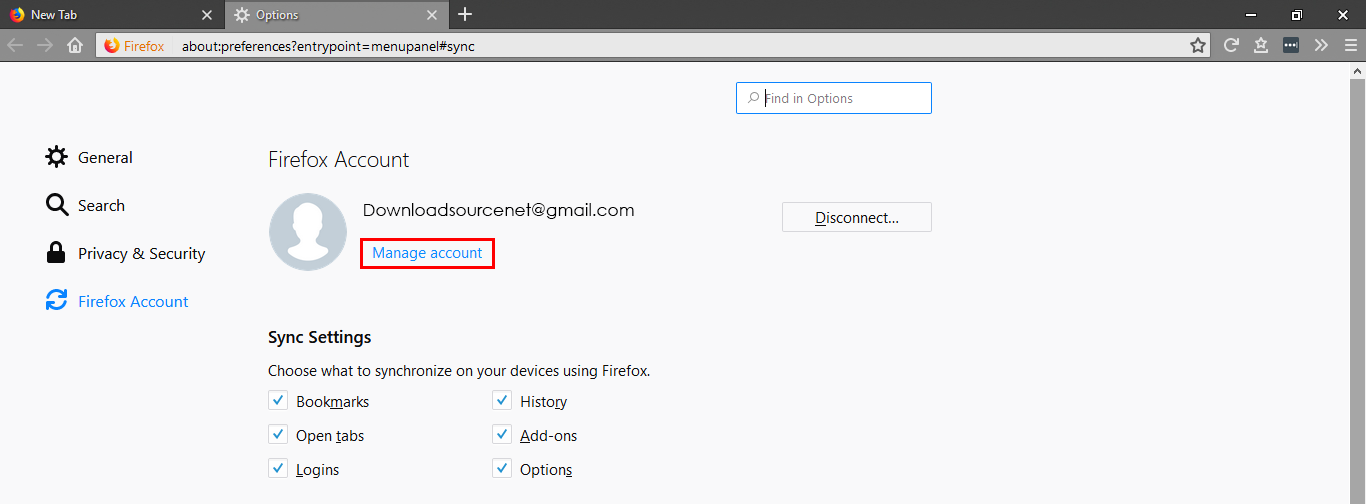Screen dimensions: 1366x504
Task: Restore down the Firefox window
Action: tap(1297, 15)
